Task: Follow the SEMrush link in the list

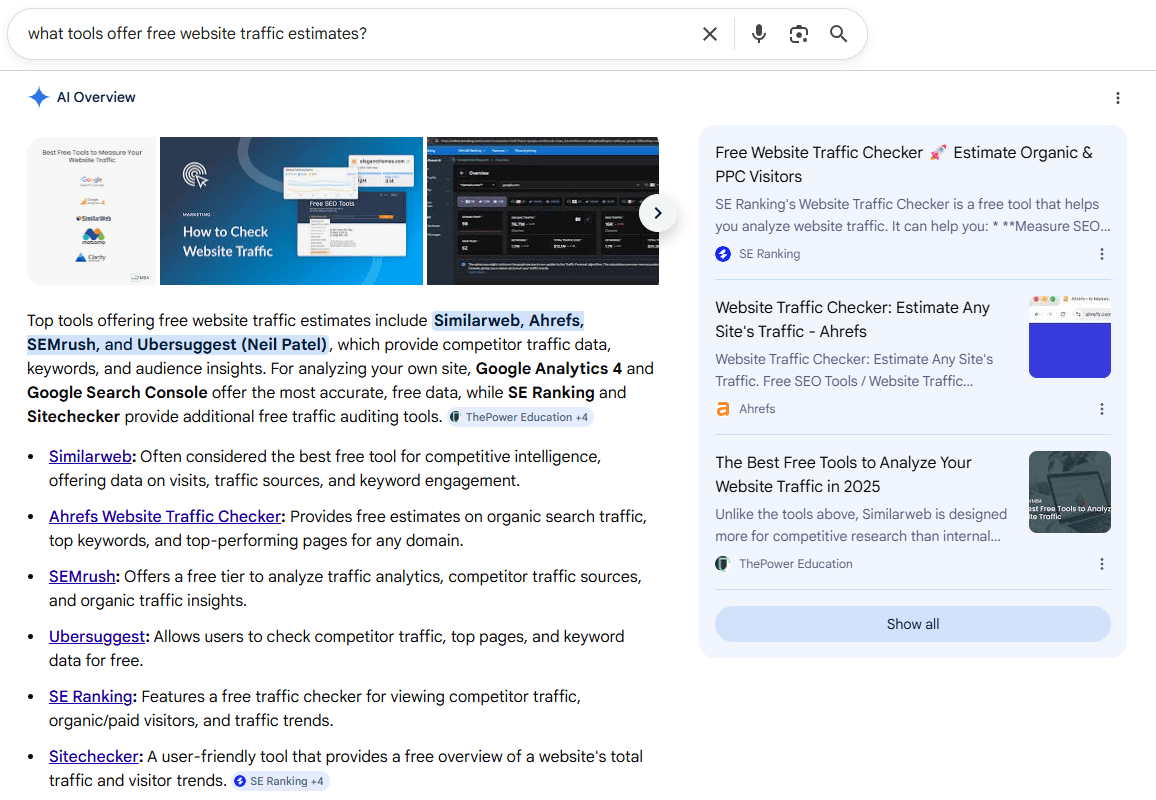Action: tap(83, 576)
